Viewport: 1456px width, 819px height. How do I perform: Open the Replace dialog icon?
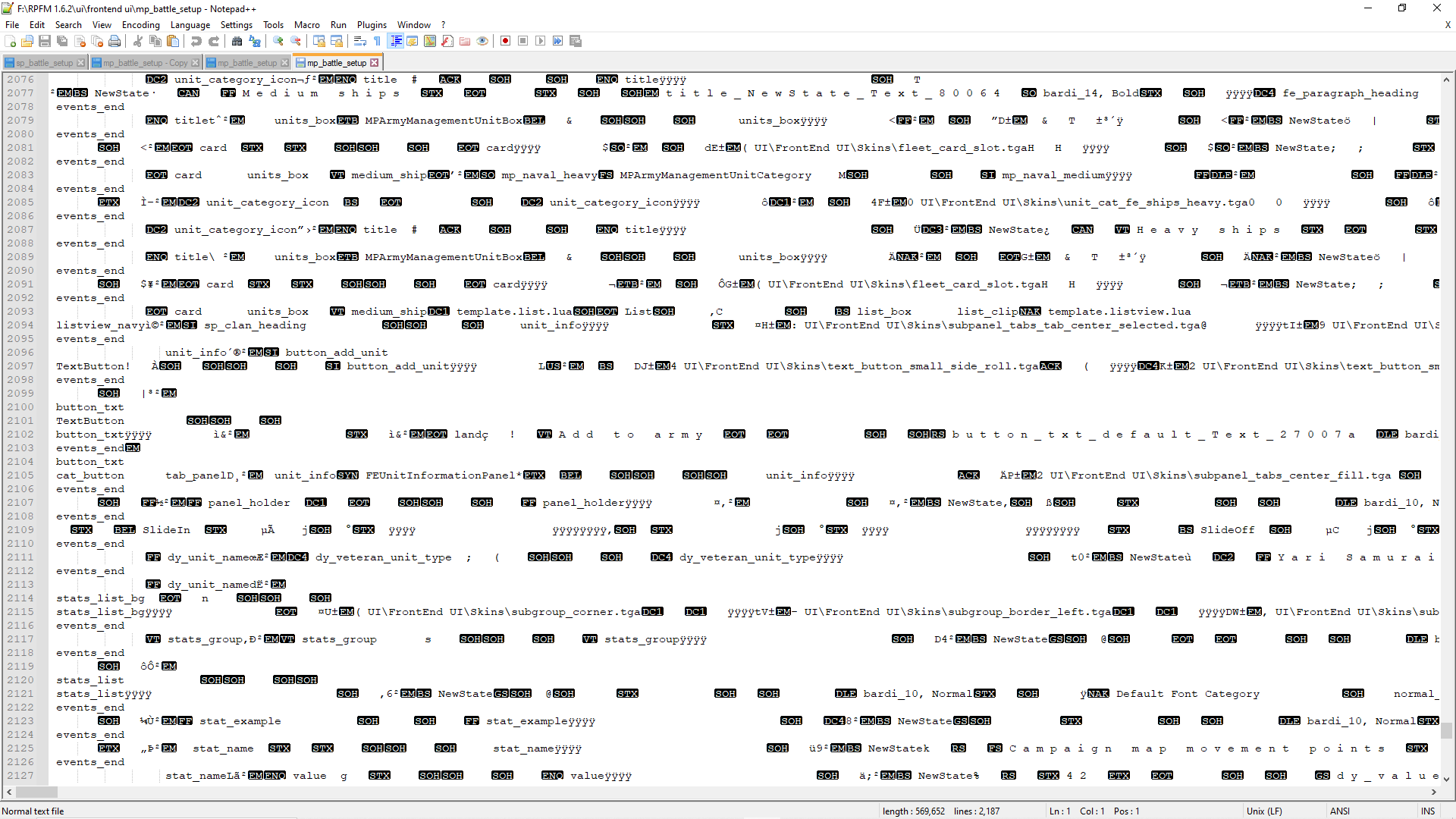(255, 41)
